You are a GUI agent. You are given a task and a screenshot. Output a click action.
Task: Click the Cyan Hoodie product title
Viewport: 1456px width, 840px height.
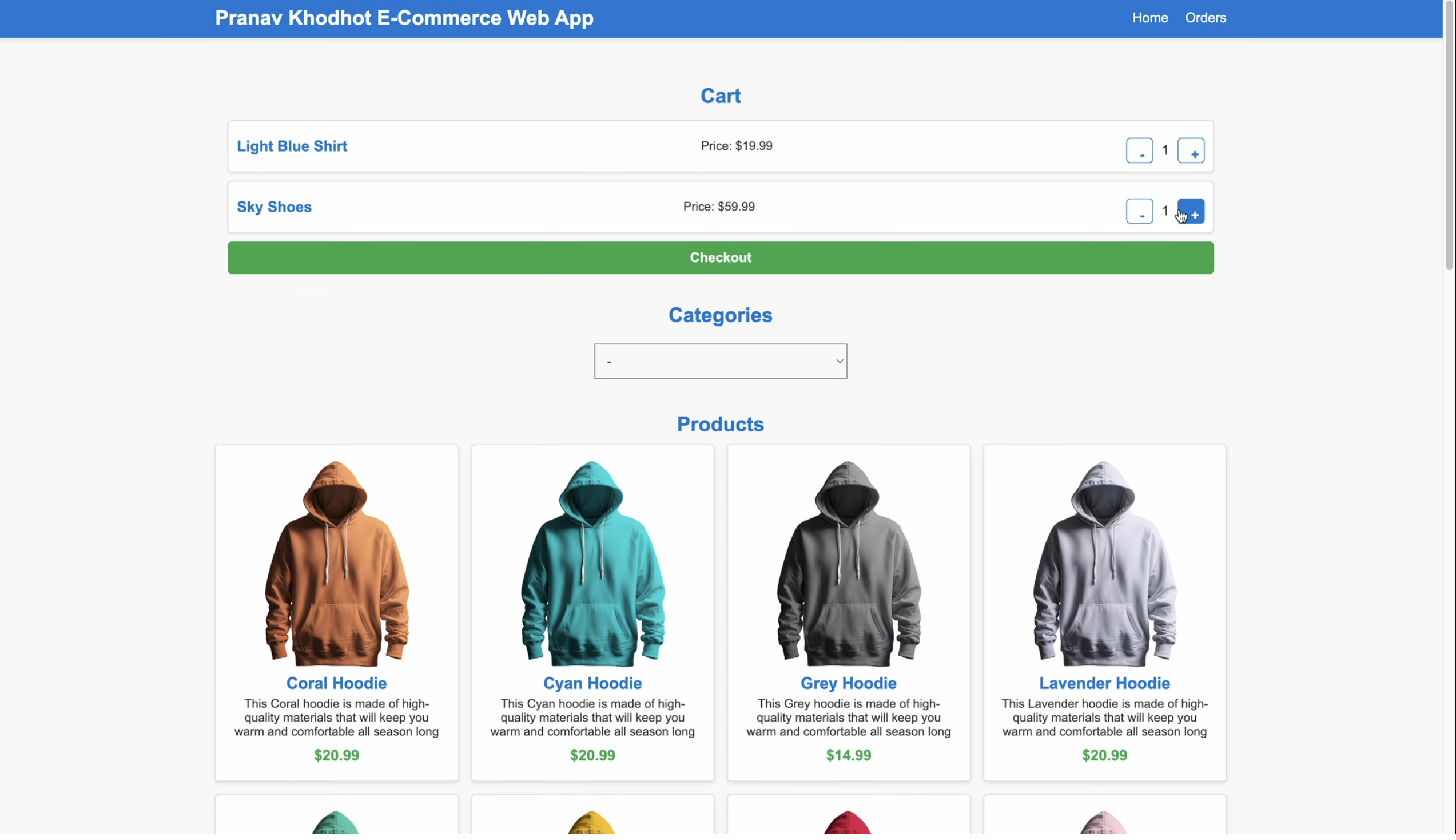[592, 684]
